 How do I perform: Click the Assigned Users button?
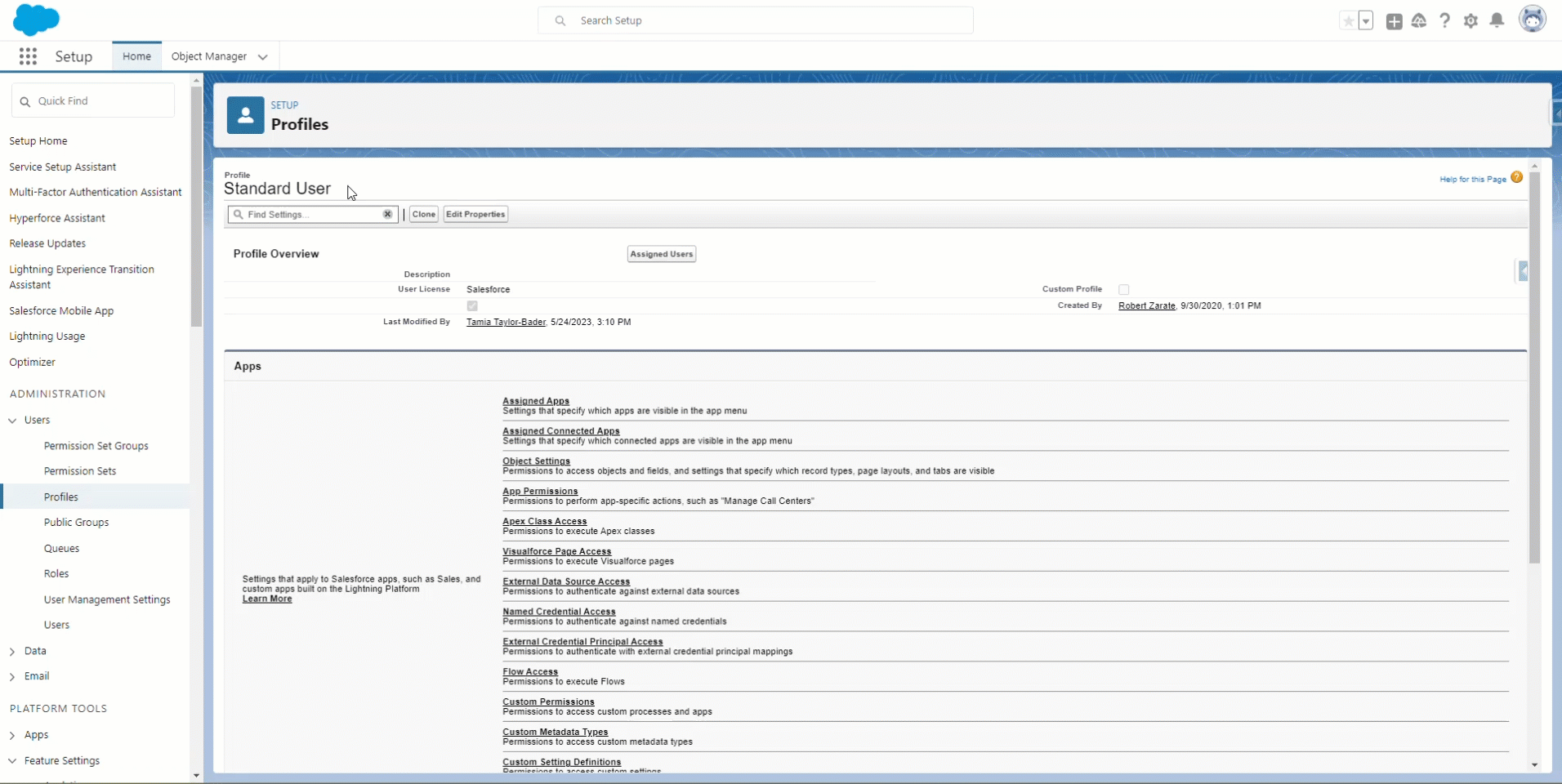point(662,254)
